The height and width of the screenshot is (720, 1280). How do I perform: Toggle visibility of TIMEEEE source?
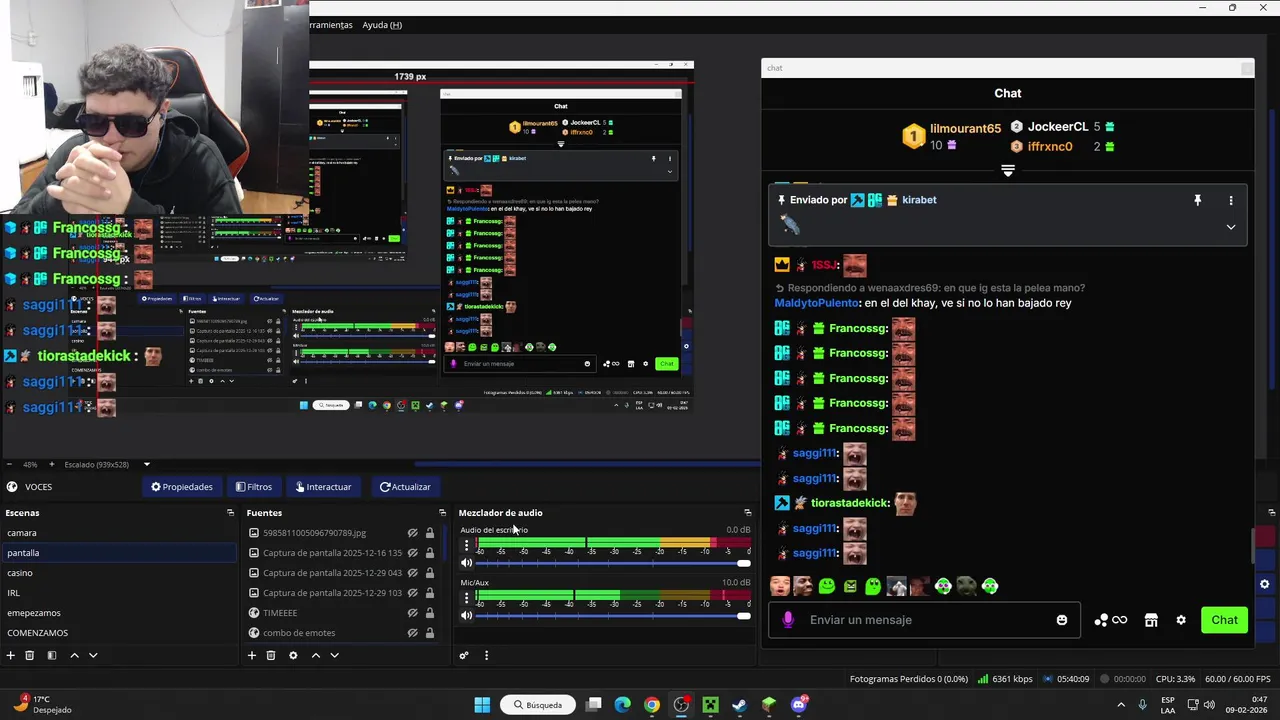[412, 613]
